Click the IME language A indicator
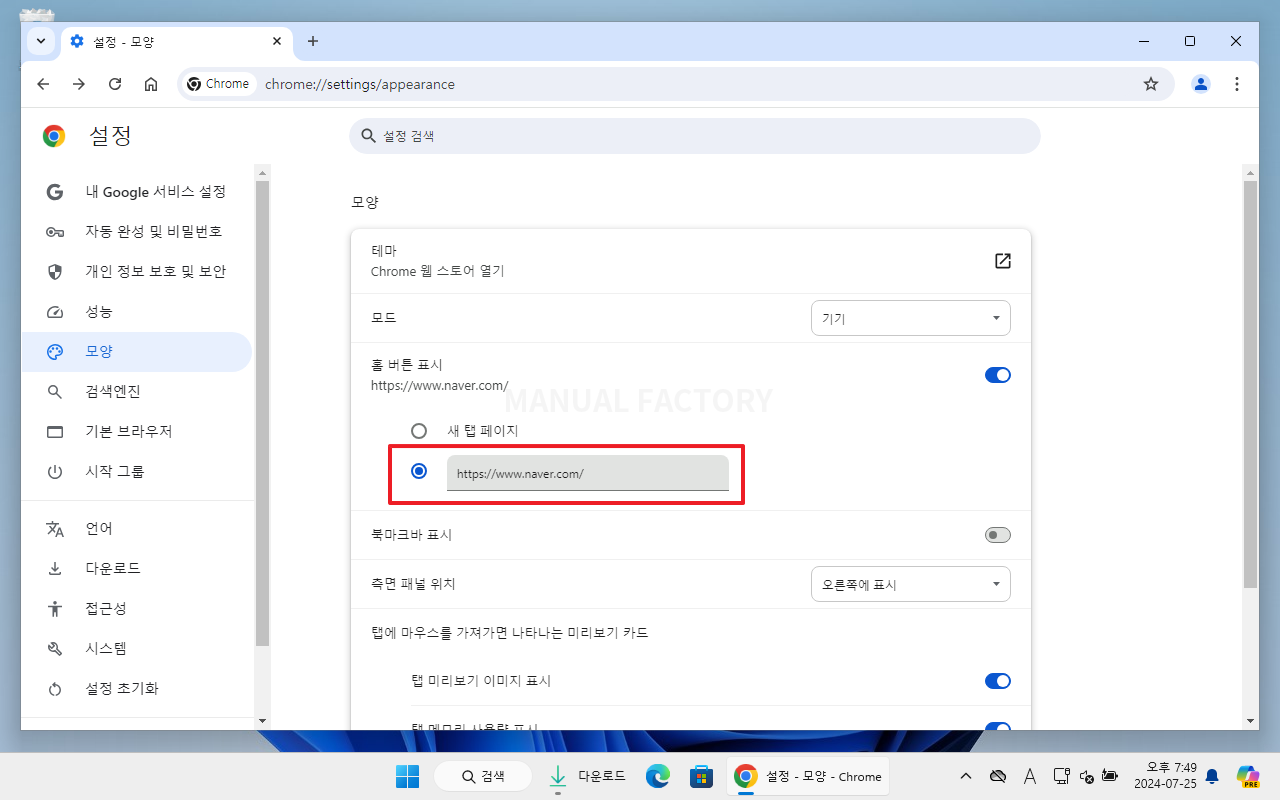The image size is (1280, 800). pos(1030,776)
